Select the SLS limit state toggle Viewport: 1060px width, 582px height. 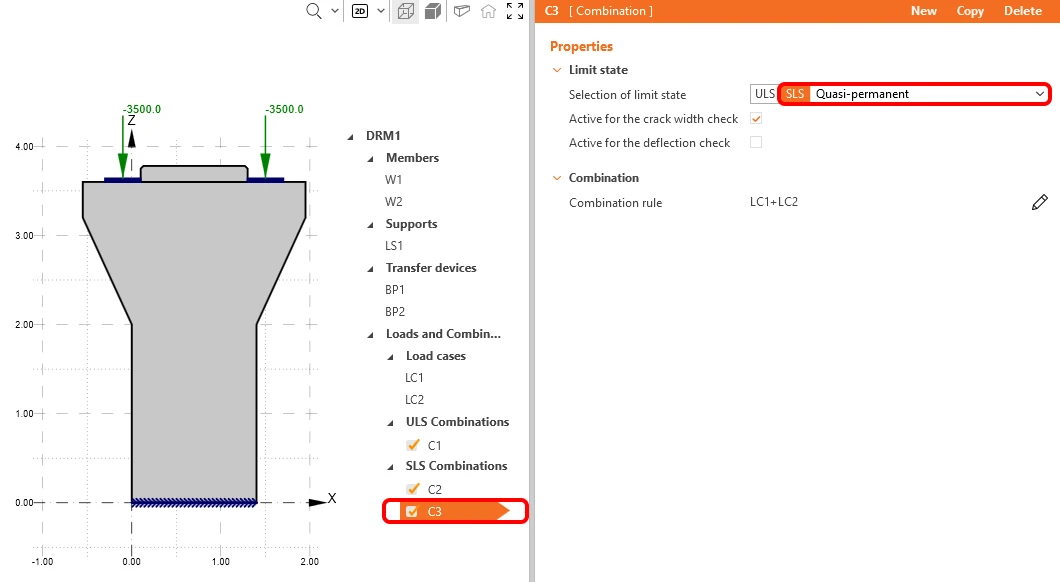coord(795,94)
